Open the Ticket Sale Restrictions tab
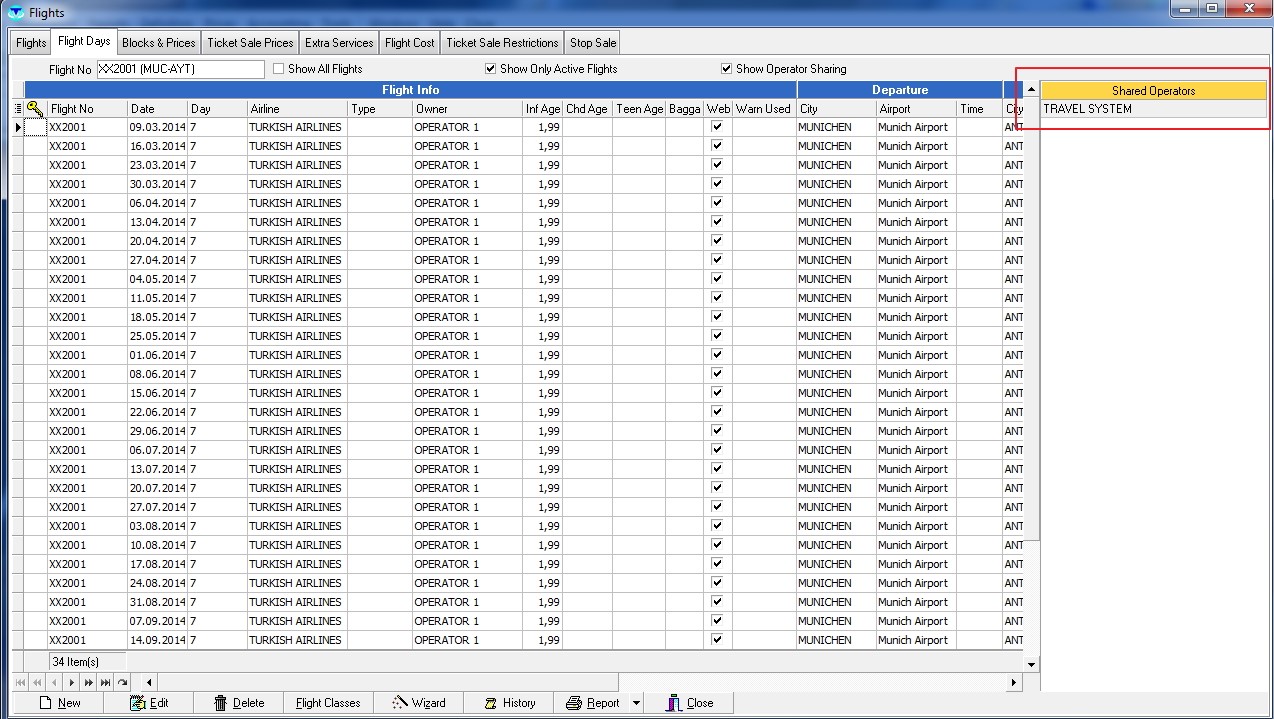 [502, 43]
